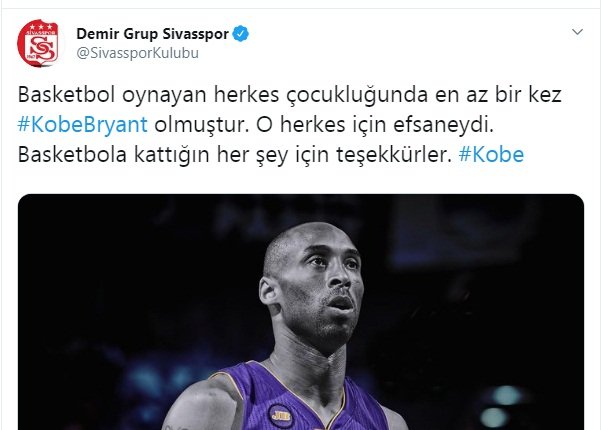
Task: Click the phrase 'O herkes için' in the tweet
Action: pyautogui.click(x=321, y=125)
